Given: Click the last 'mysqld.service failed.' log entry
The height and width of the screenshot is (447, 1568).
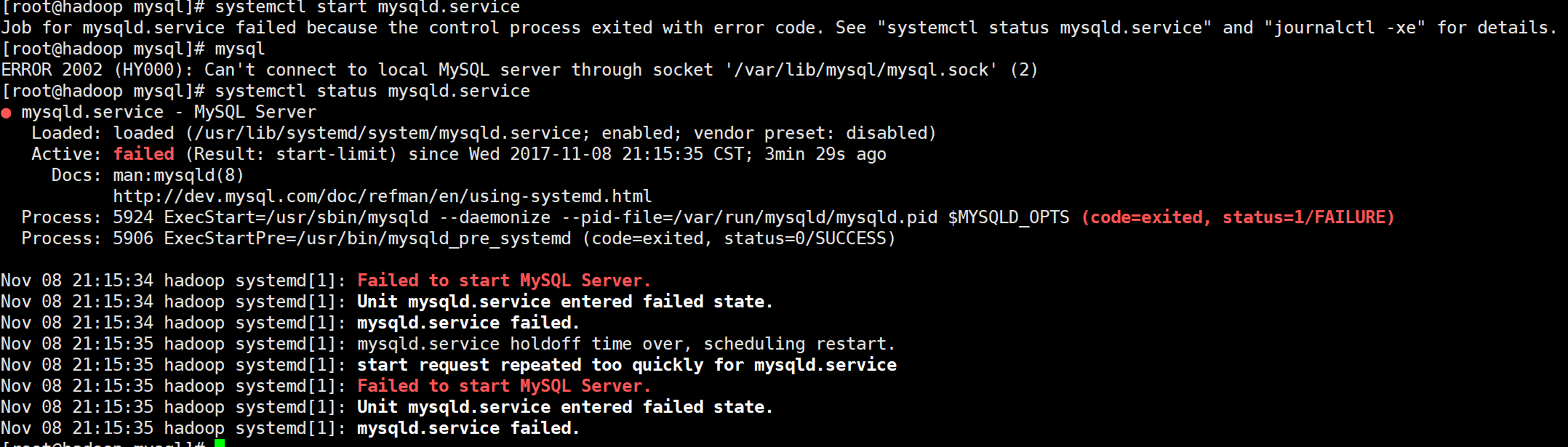Looking at the screenshot, I should pos(468,428).
